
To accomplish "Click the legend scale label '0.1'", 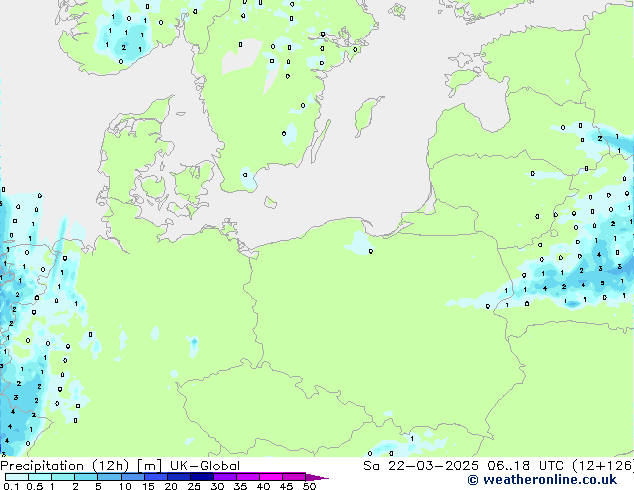I will point(11,486).
